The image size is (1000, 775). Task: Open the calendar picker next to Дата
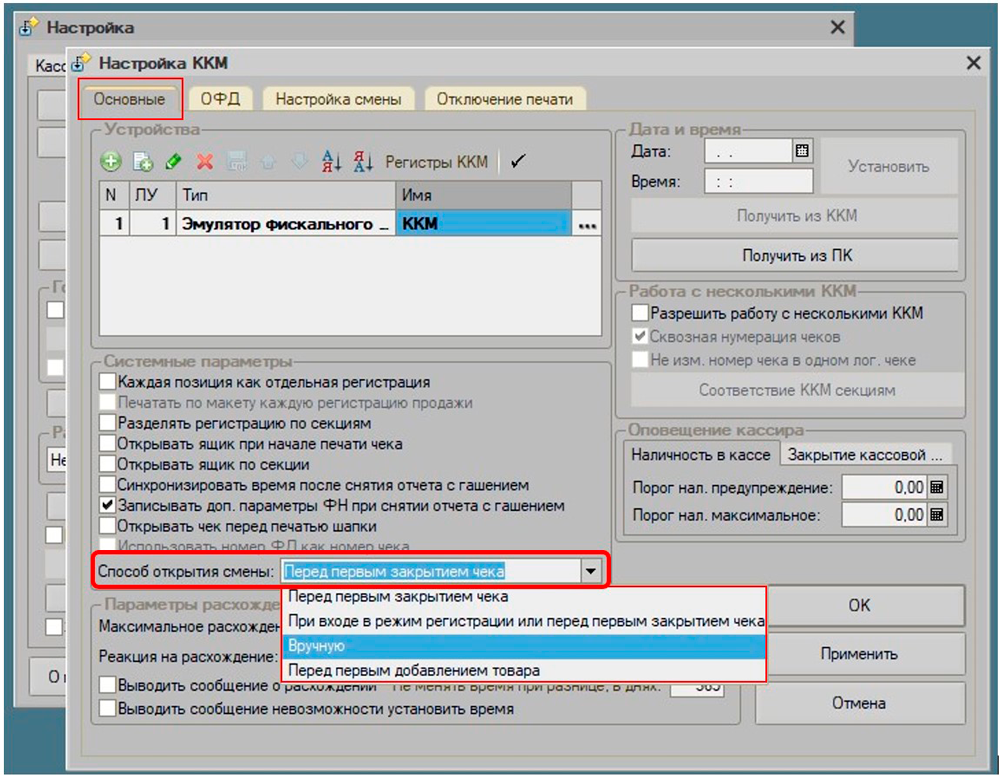(801, 151)
